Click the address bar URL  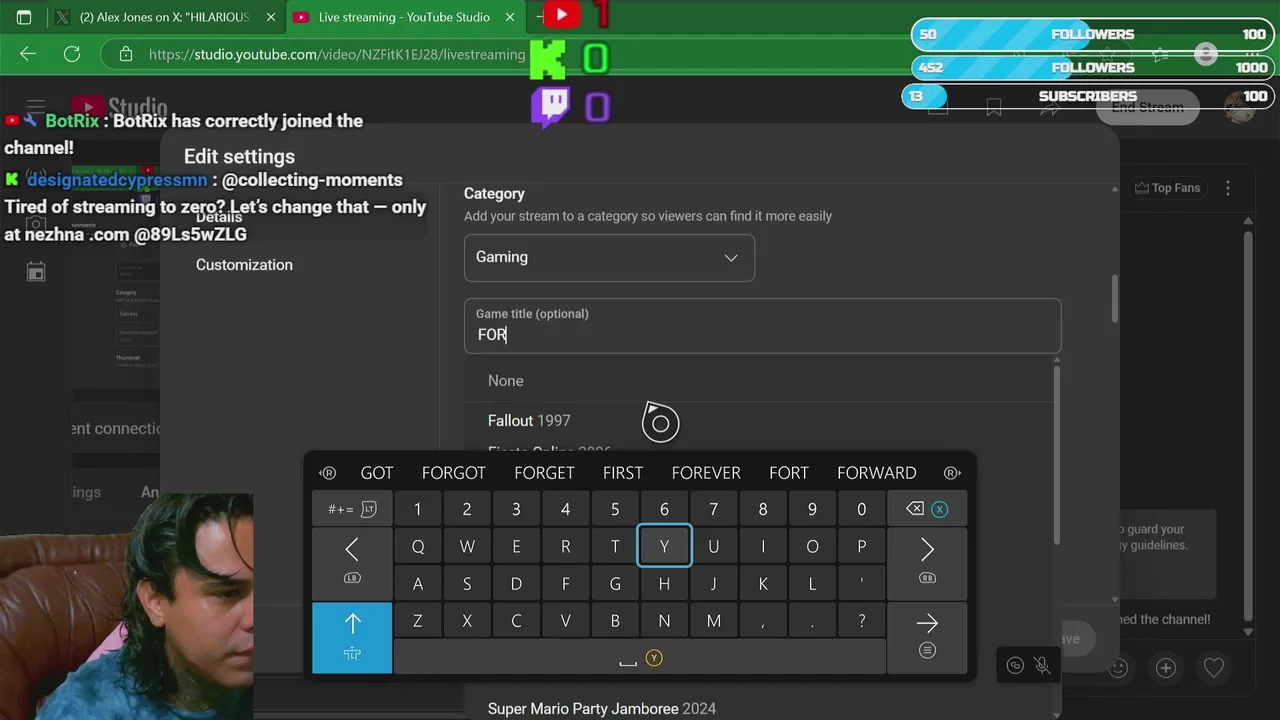[x=336, y=54]
